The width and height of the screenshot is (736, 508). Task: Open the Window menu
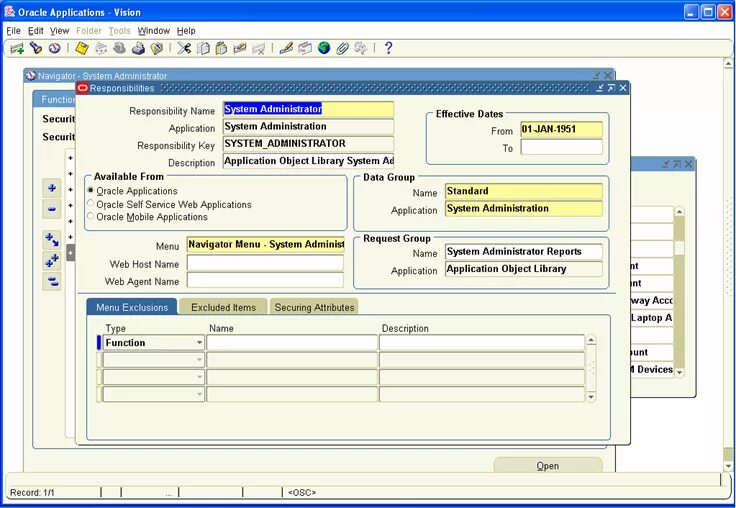(153, 31)
